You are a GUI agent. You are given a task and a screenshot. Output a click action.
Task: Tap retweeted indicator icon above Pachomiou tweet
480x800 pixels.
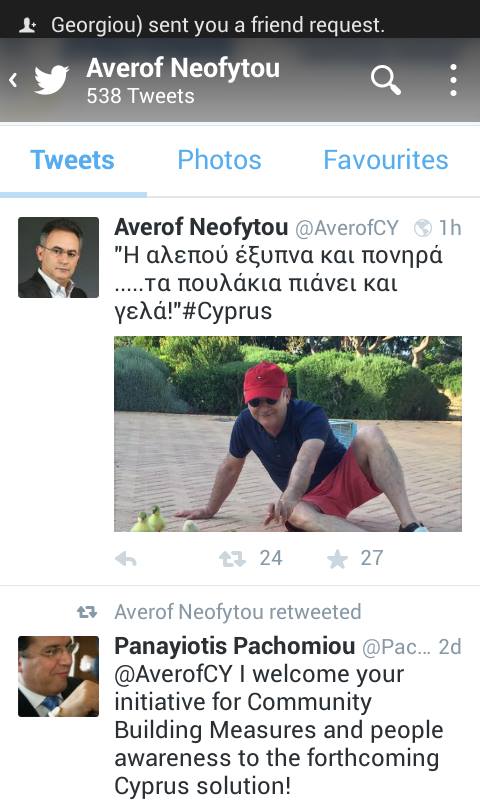[x=87, y=612]
